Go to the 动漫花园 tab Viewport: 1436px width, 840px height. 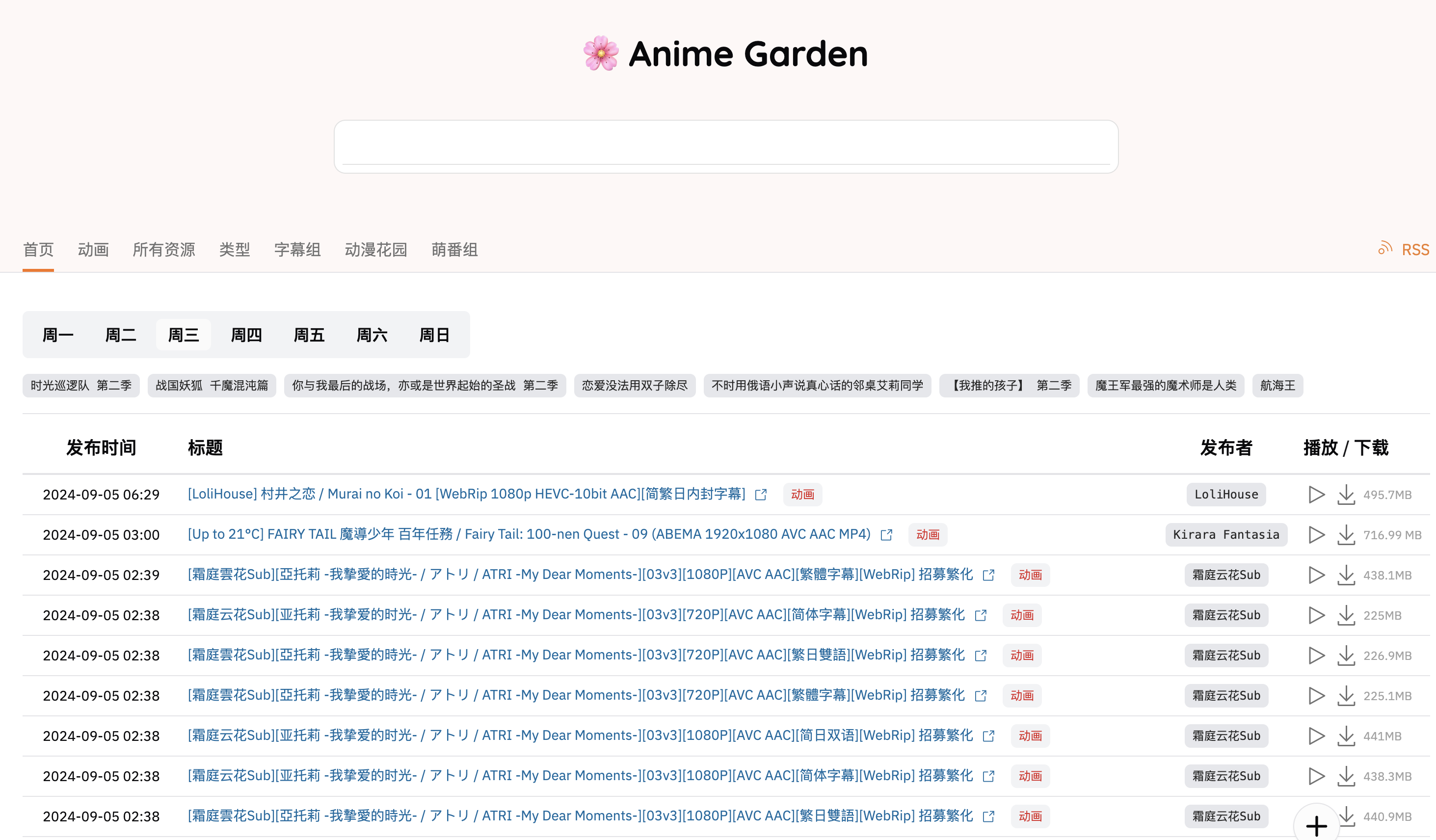click(376, 250)
